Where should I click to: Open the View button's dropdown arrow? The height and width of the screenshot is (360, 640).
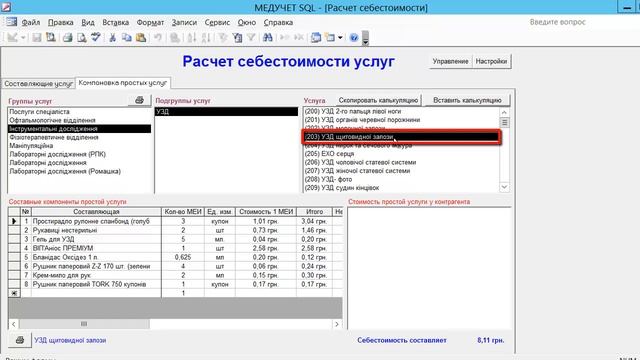coord(23,38)
